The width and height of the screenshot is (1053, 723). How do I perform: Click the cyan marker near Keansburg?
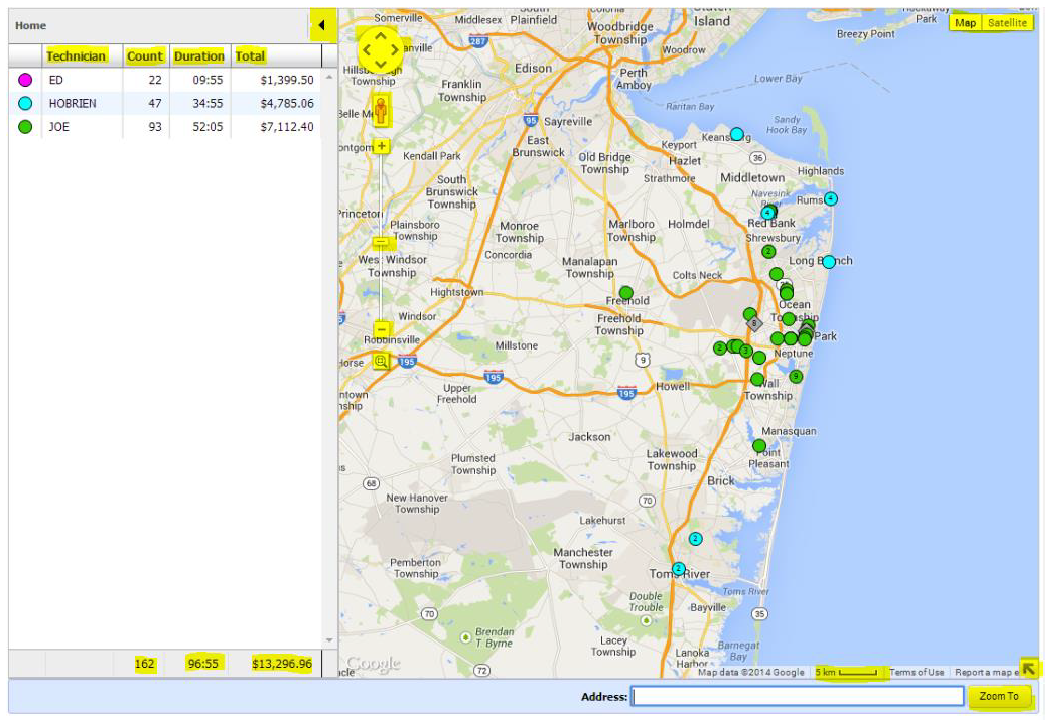[737, 134]
